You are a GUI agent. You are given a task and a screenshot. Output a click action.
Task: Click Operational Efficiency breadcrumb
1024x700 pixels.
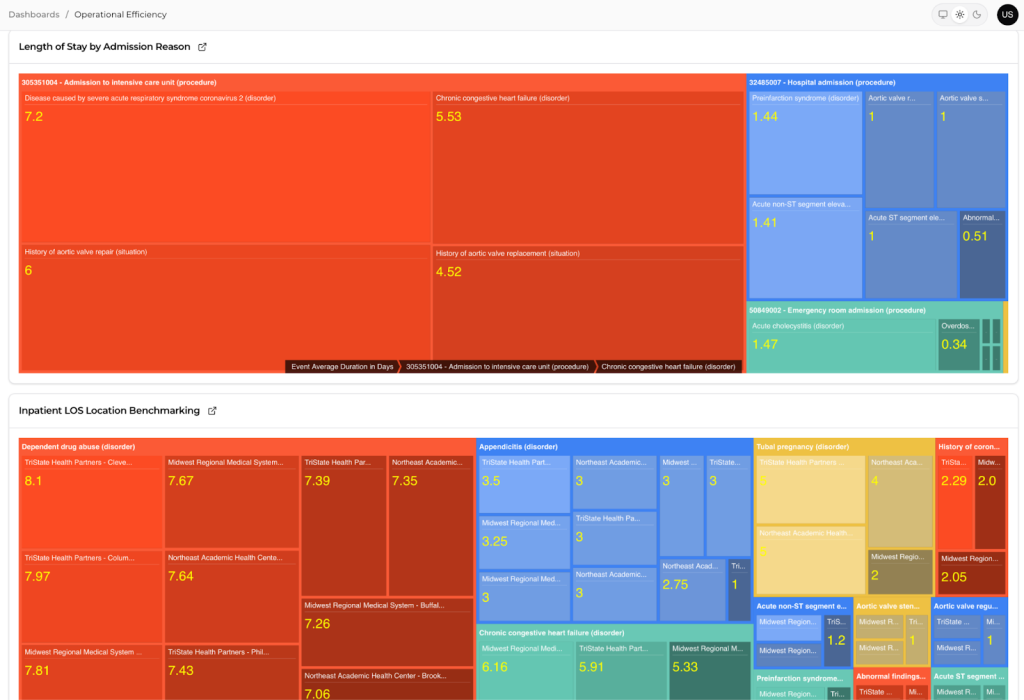(x=120, y=15)
